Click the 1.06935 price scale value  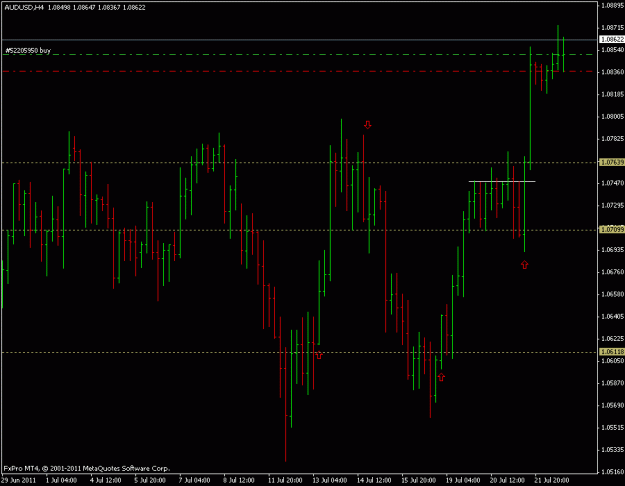click(612, 250)
